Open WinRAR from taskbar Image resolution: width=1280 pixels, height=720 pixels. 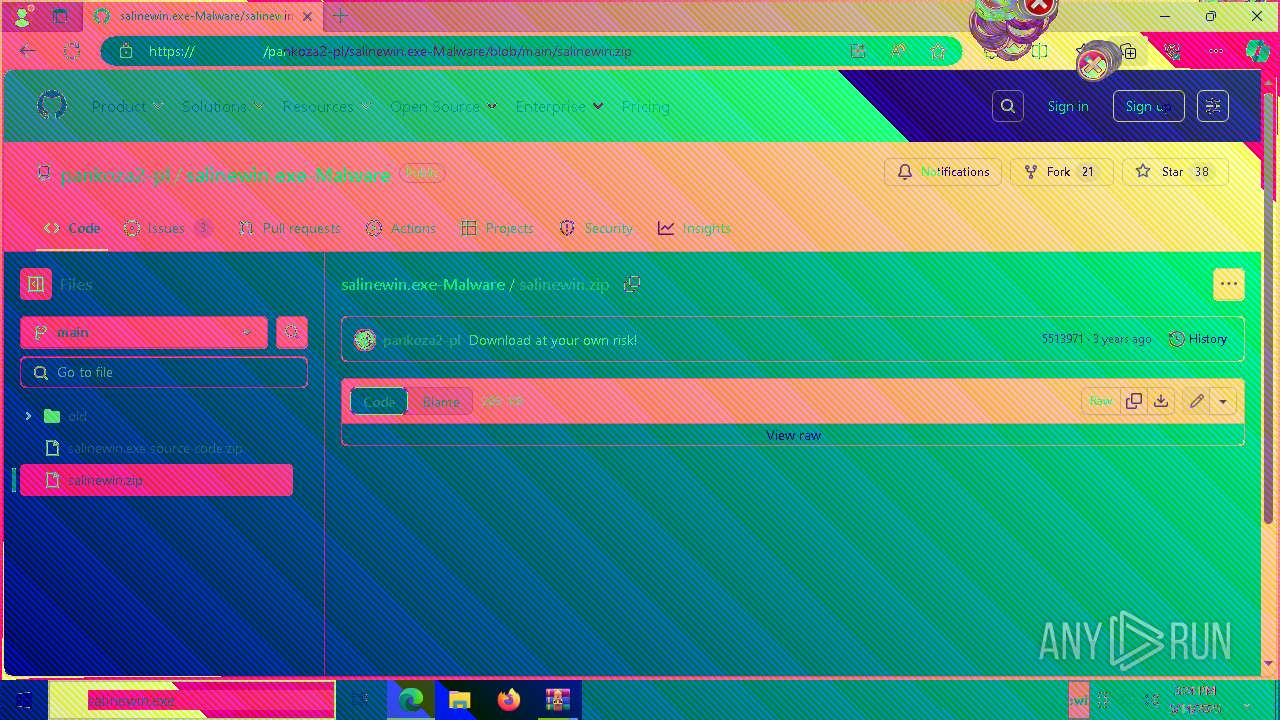click(558, 700)
